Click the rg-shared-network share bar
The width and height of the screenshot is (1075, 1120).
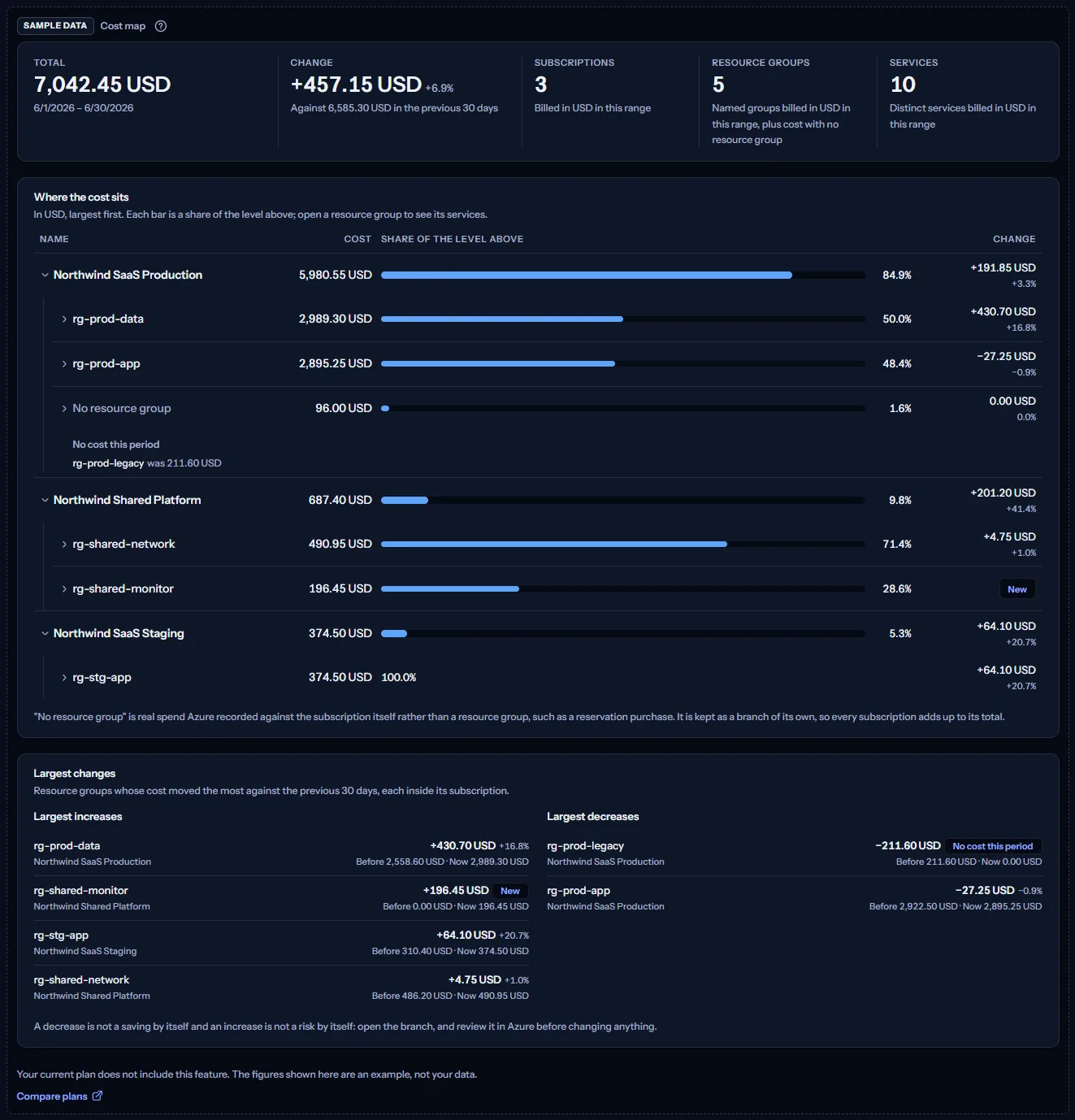point(622,545)
